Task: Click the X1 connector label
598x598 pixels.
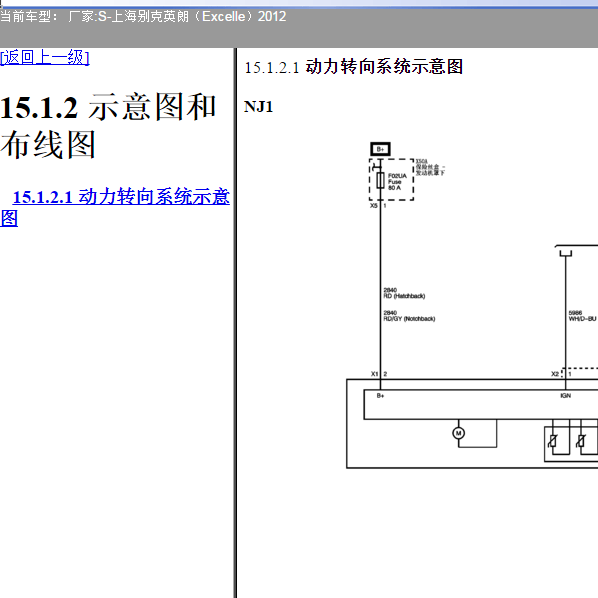Action: (x=375, y=374)
